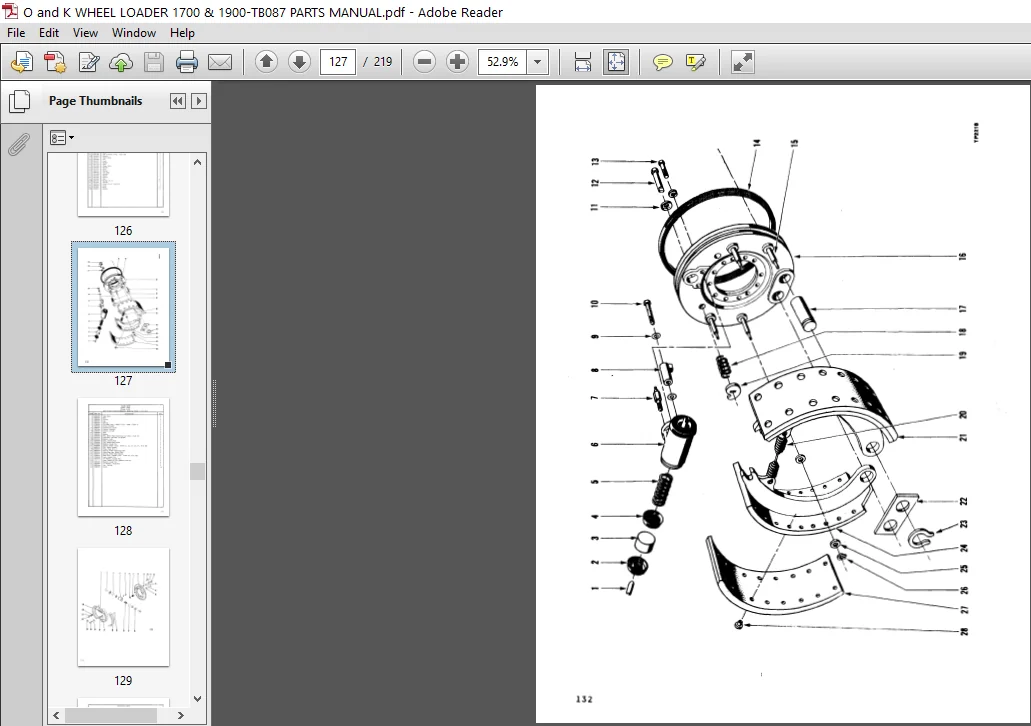Open the Window menu
This screenshot has width=1031, height=726.
(x=133, y=33)
